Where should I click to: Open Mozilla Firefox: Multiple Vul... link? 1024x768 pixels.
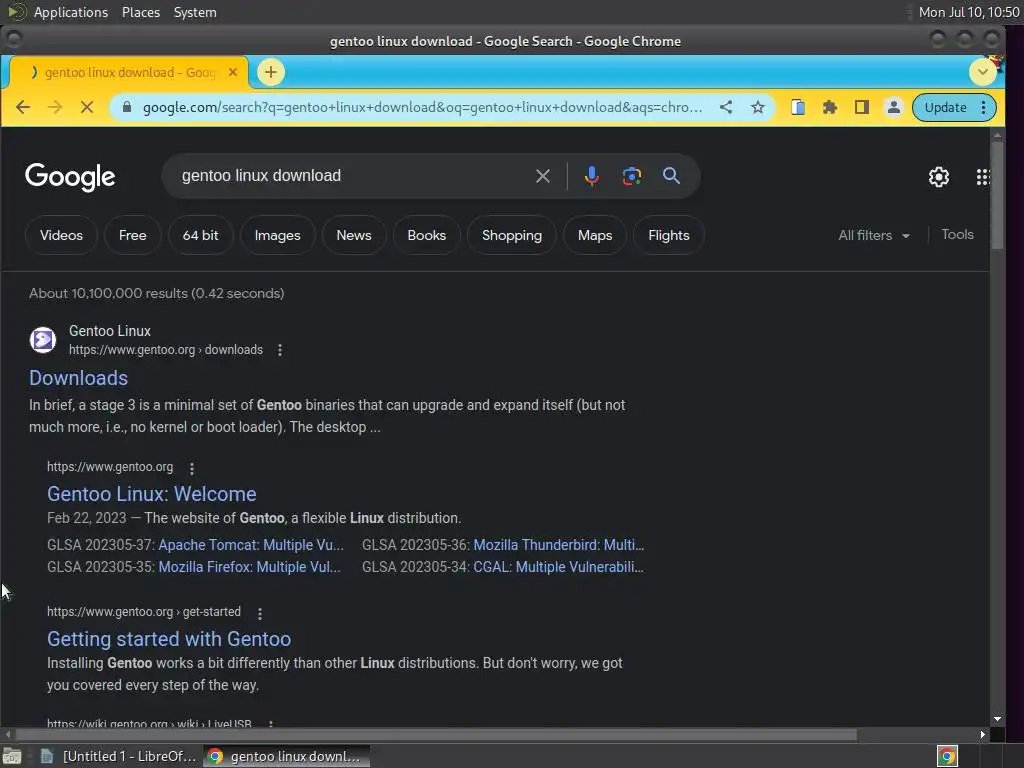click(249, 568)
